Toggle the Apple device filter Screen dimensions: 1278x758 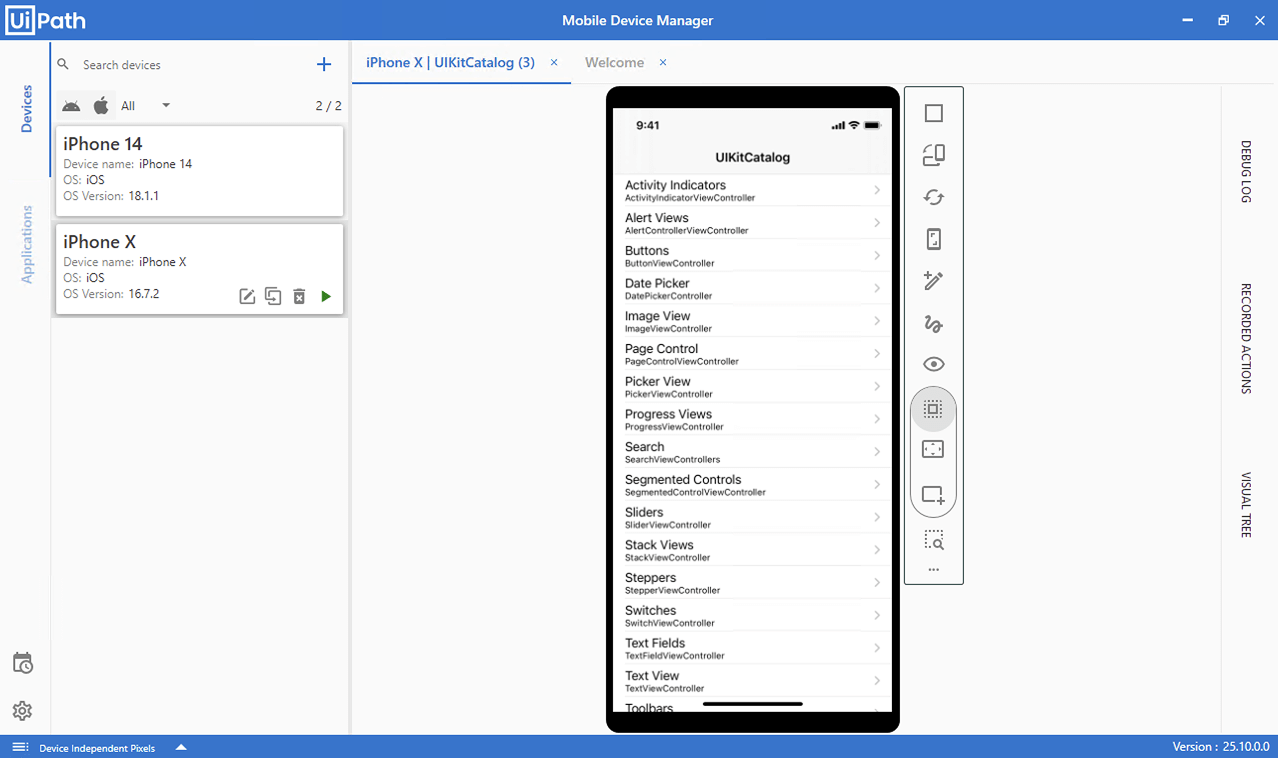coord(100,105)
